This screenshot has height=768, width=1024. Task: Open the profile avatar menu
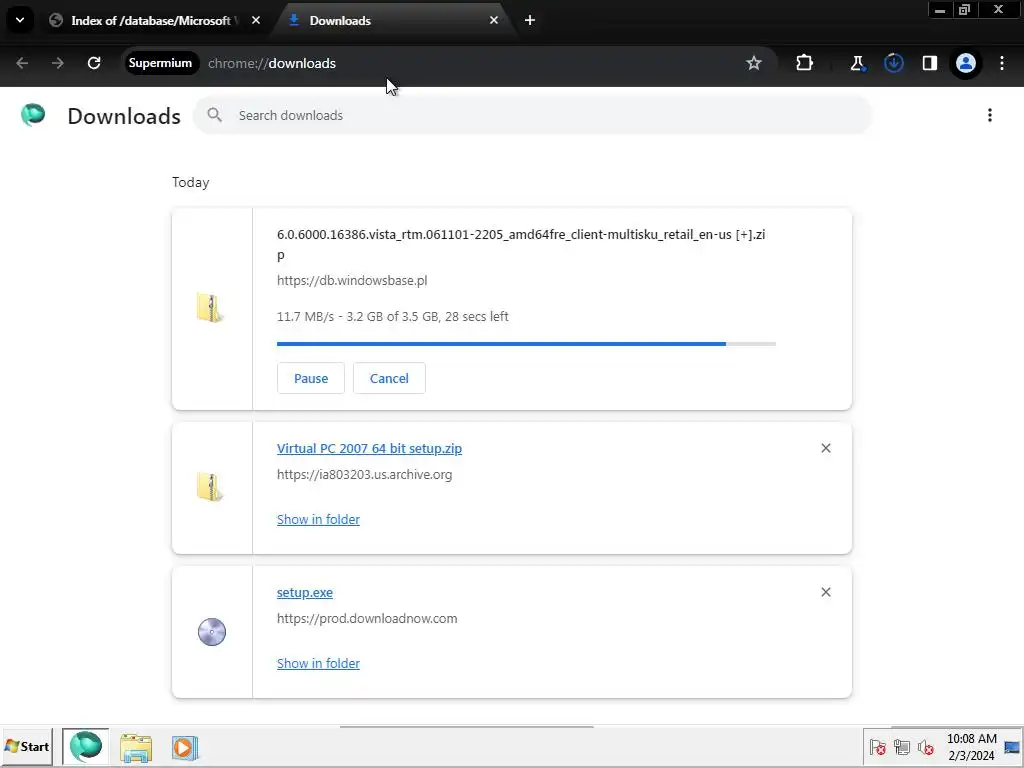pyautogui.click(x=966, y=63)
